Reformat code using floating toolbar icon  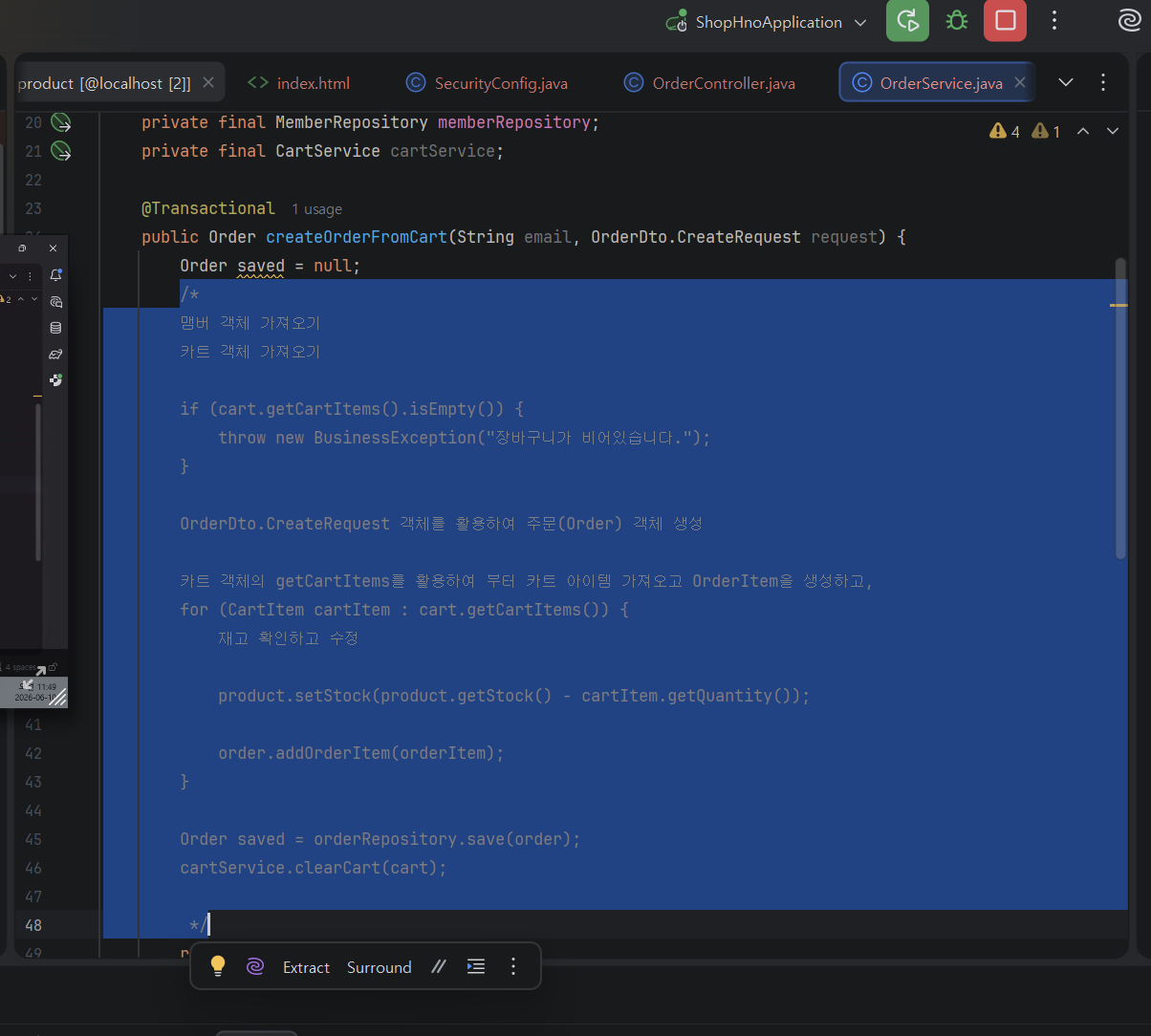[x=476, y=966]
